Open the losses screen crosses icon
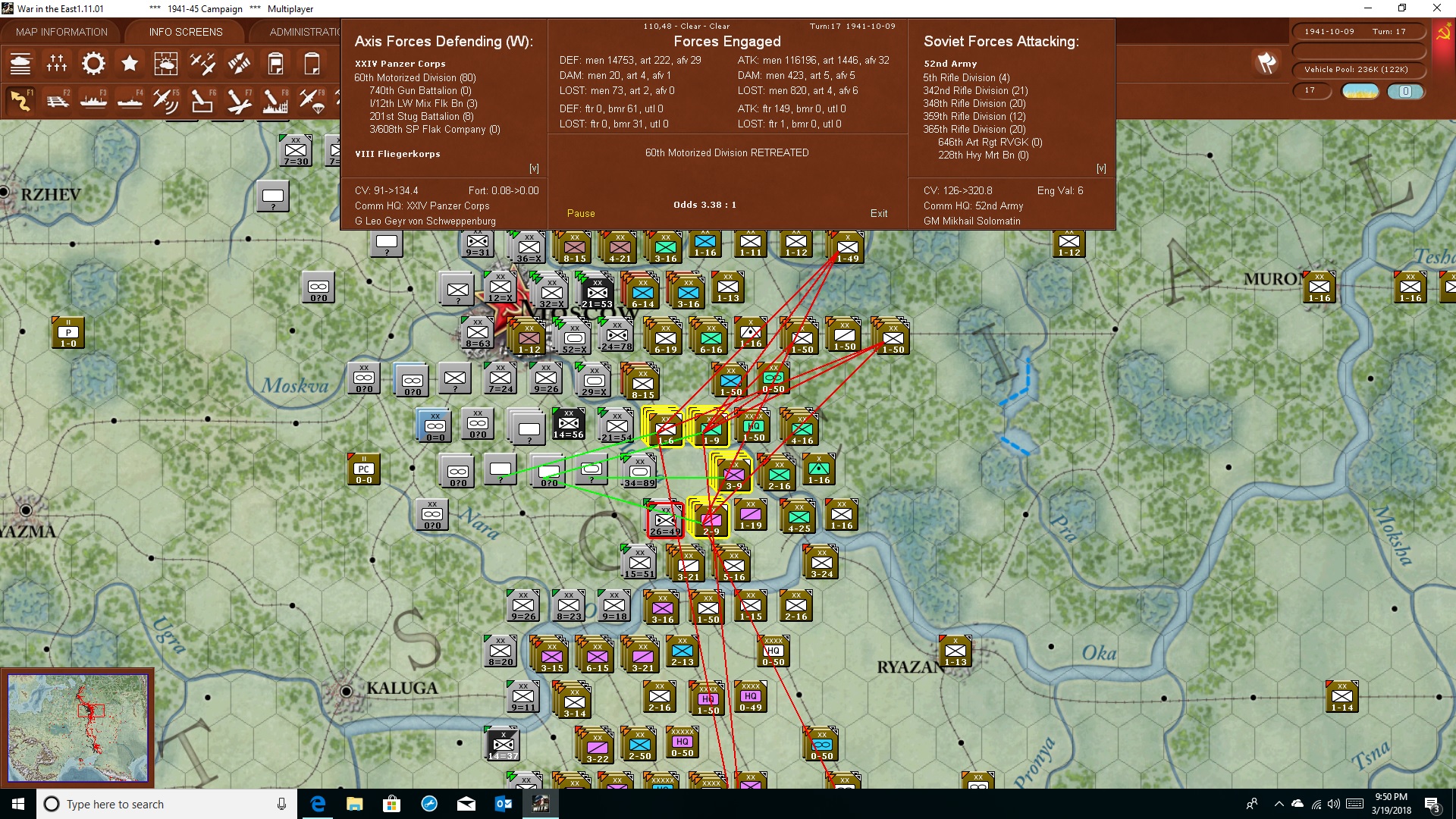The width and height of the screenshot is (1456, 819). point(57,64)
